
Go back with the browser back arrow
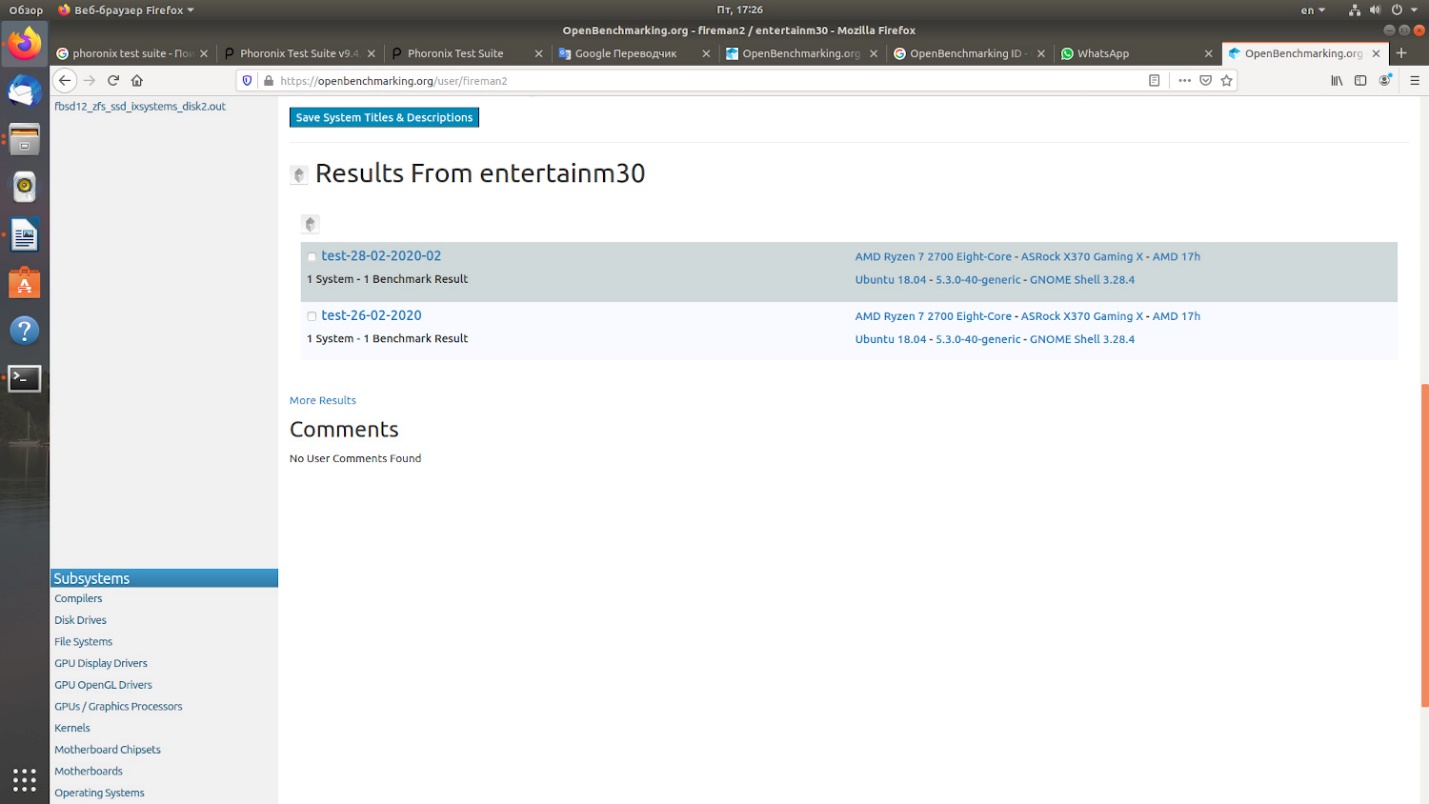pyautogui.click(x=65, y=80)
